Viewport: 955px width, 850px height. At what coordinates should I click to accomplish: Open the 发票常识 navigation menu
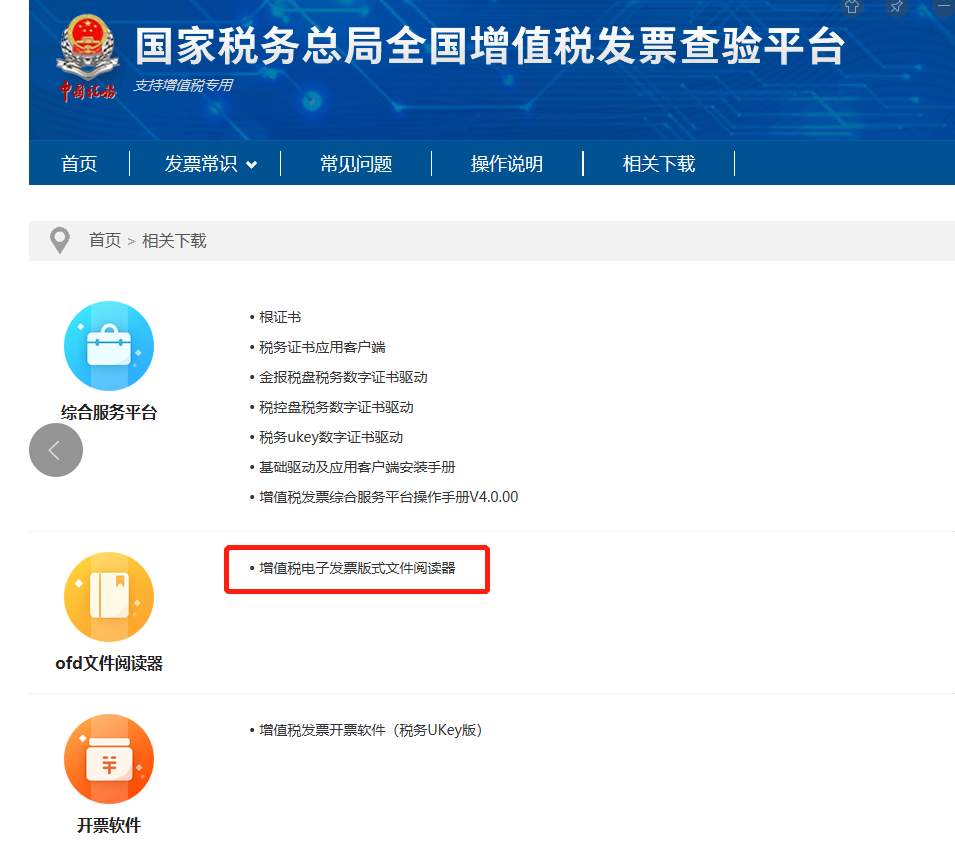[201, 164]
